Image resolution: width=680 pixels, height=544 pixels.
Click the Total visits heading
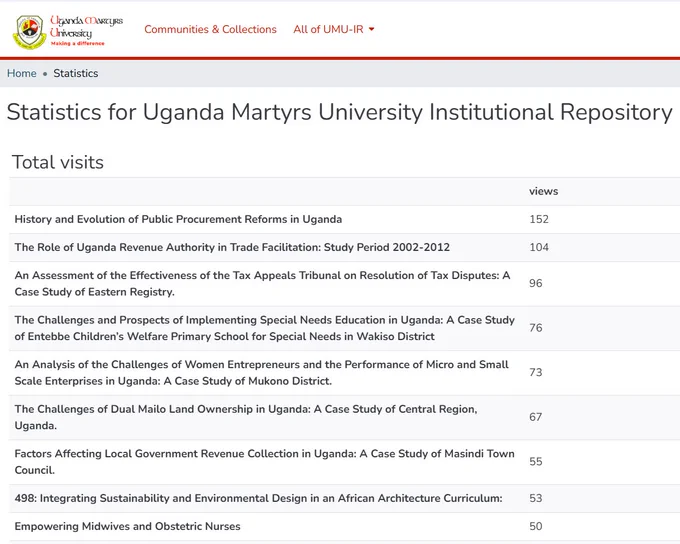[x=58, y=162]
